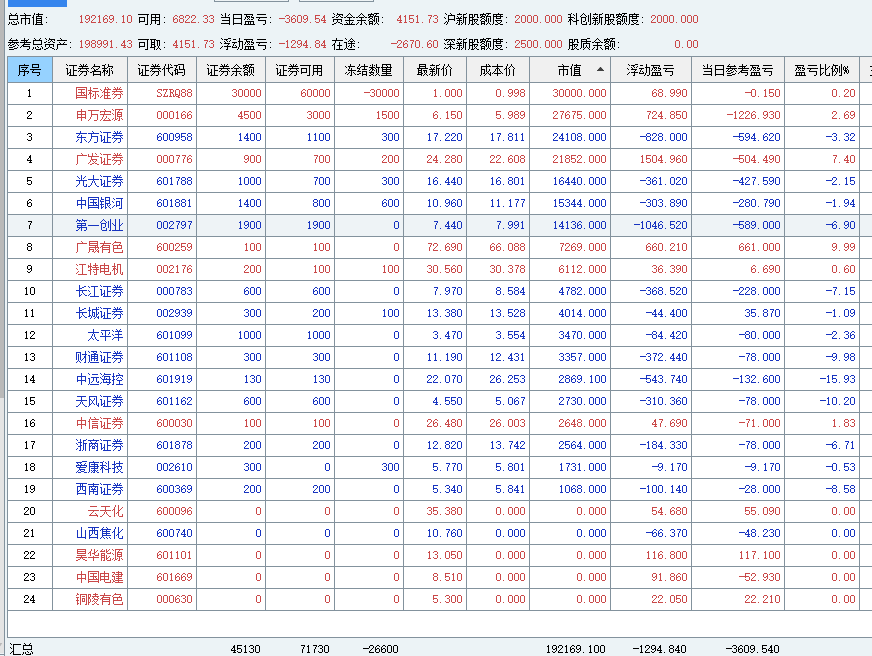
Task: Select the 中国银河 stock name
Action: pyautogui.click(x=99, y=203)
